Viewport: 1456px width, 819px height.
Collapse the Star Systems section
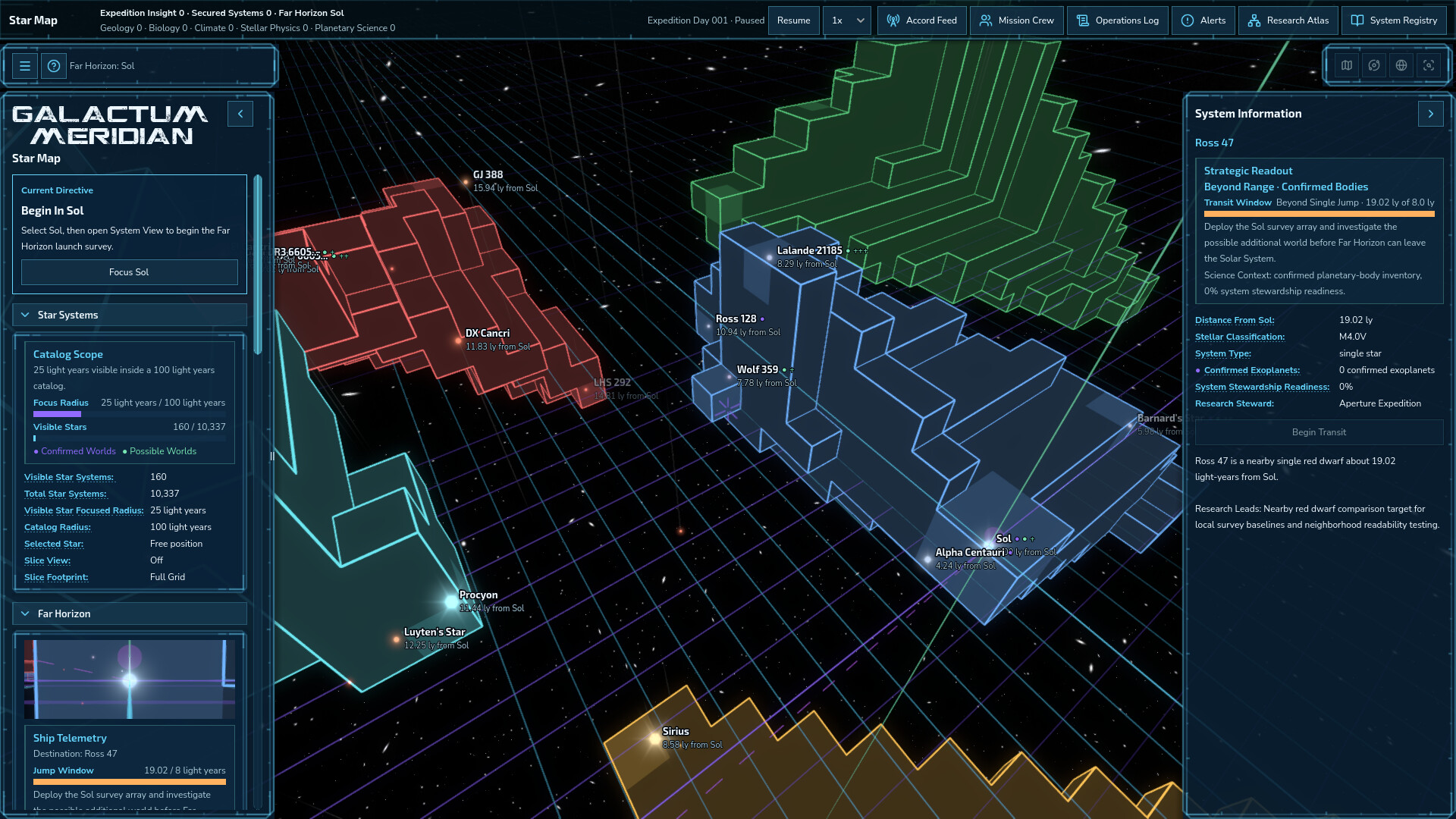pos(130,315)
